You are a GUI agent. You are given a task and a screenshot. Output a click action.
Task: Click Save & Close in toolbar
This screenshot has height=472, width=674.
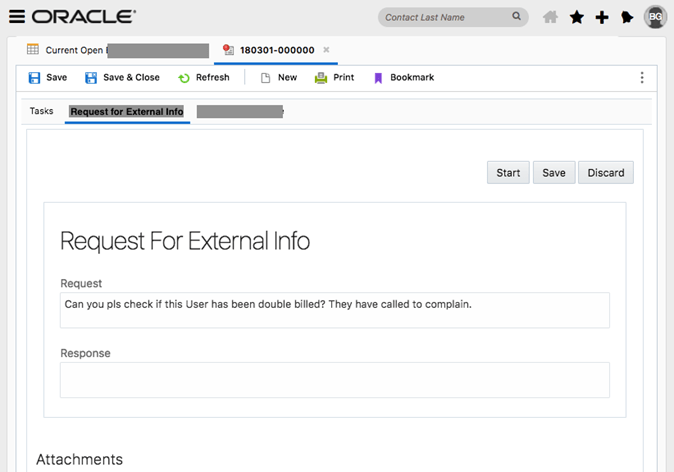click(122, 78)
